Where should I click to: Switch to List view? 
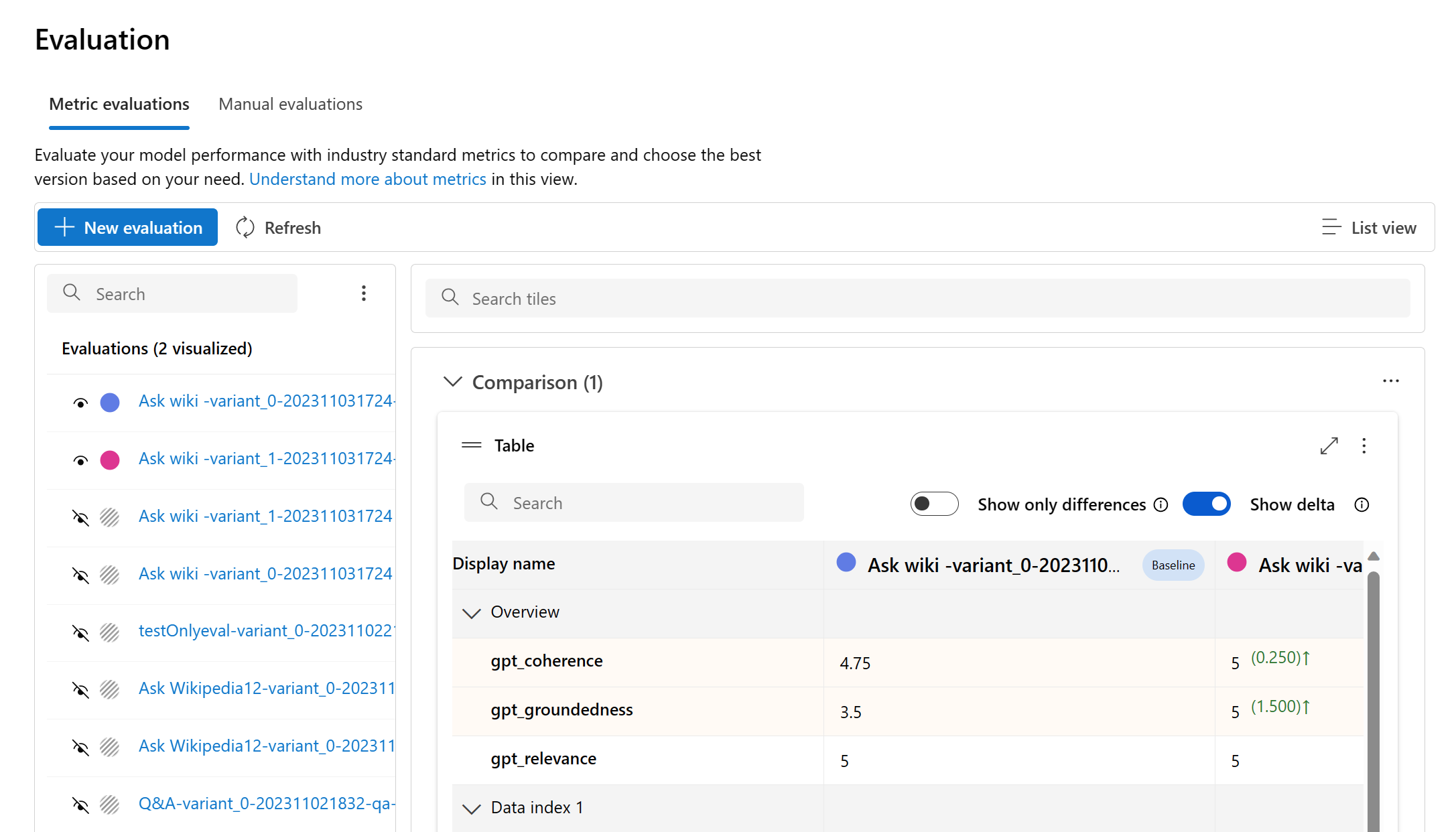point(1369,228)
